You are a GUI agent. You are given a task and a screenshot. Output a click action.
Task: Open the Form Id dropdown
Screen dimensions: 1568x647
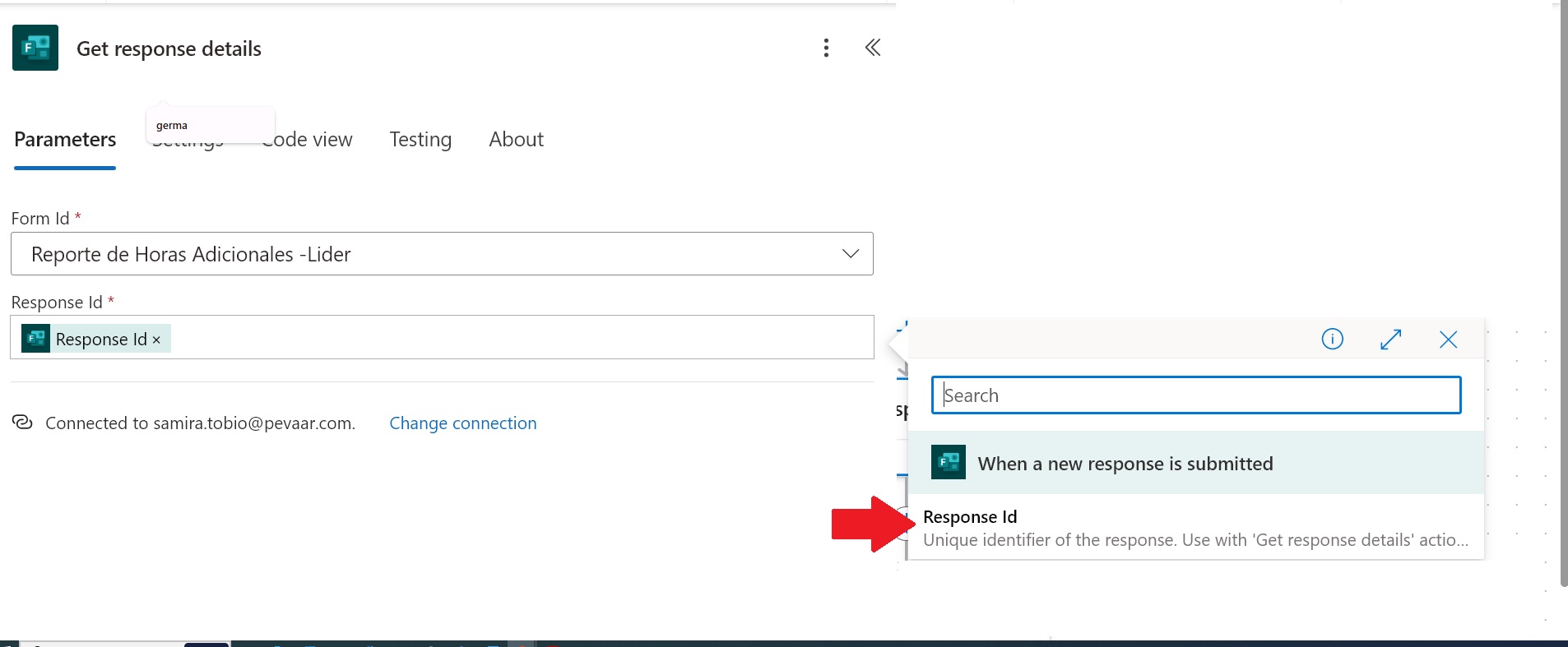pos(851,254)
